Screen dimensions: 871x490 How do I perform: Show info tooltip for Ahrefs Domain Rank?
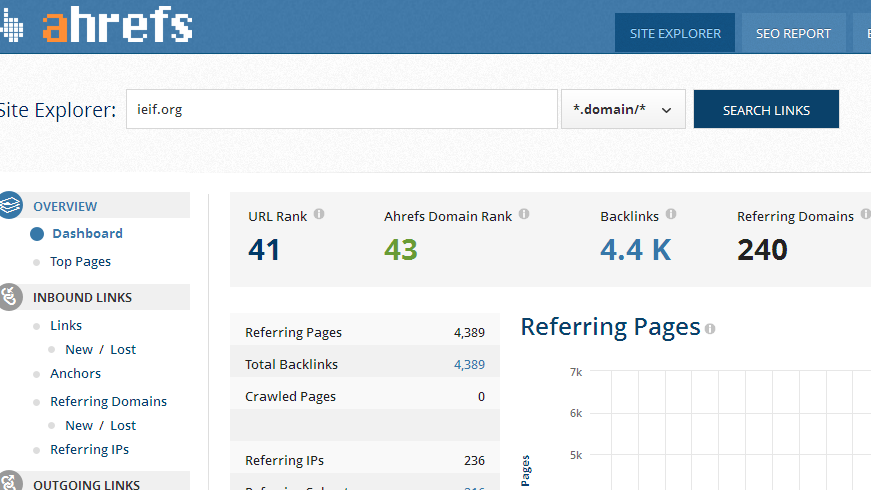pos(524,214)
